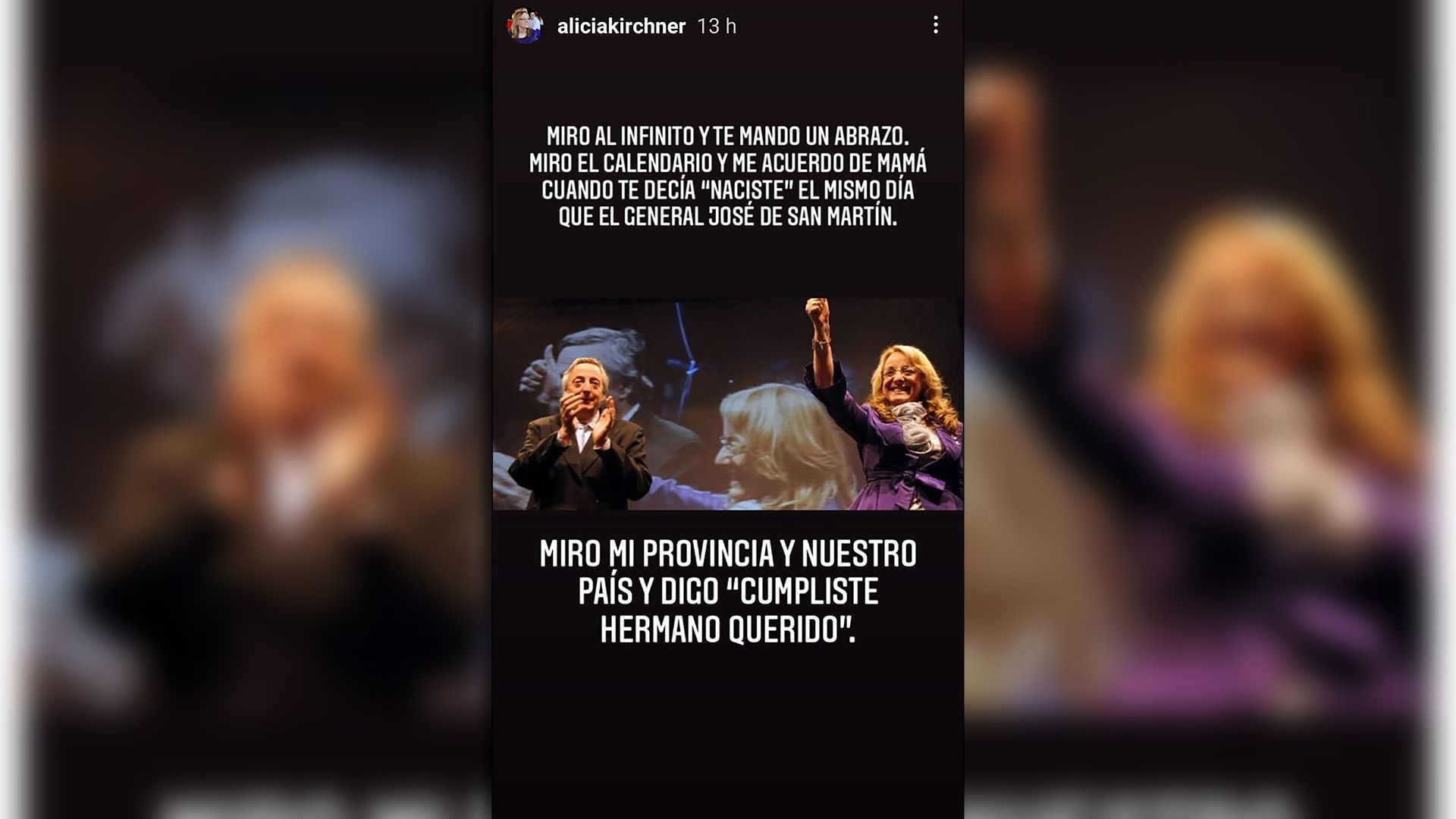The height and width of the screenshot is (819, 1456).
Task: Click the 'HERMANO QUERIDO' closing line
Action: [727, 630]
